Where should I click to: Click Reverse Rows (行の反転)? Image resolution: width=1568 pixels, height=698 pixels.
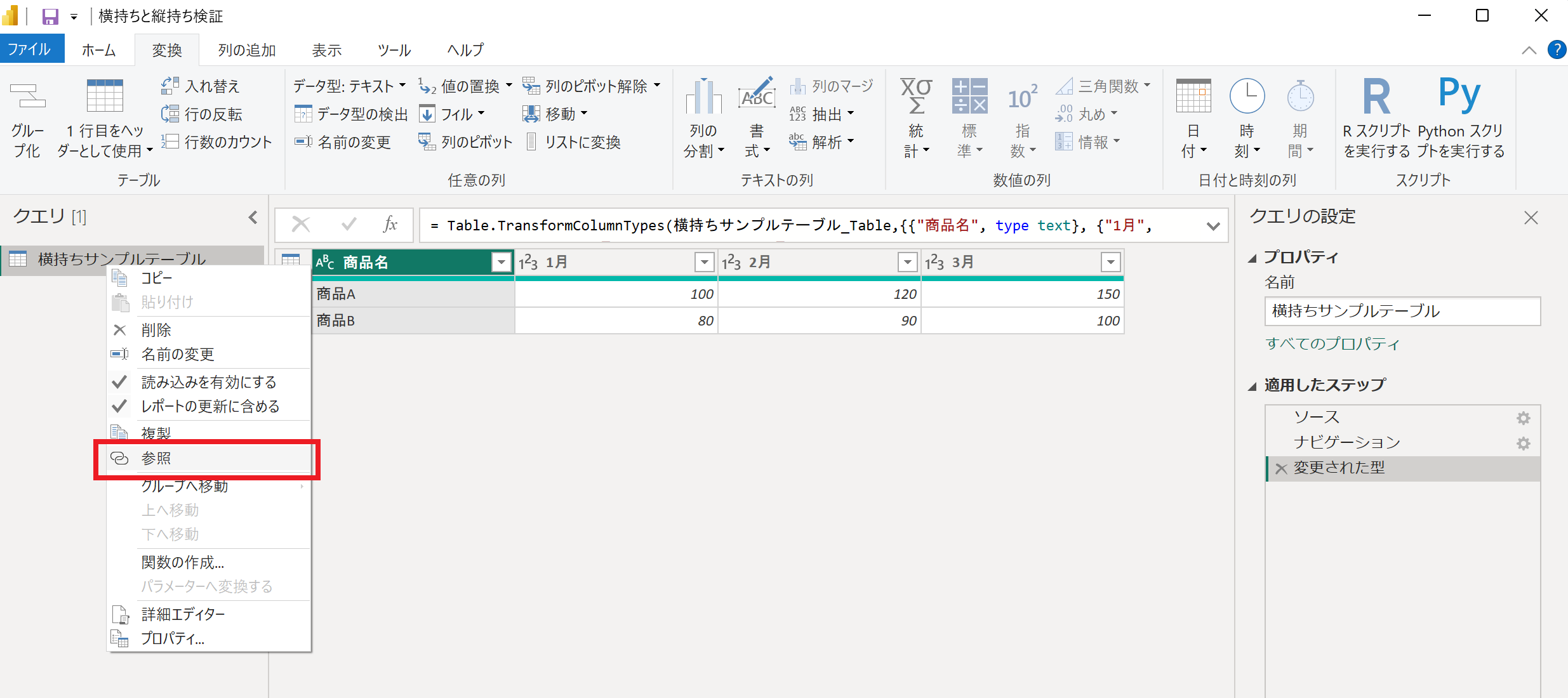(202, 114)
